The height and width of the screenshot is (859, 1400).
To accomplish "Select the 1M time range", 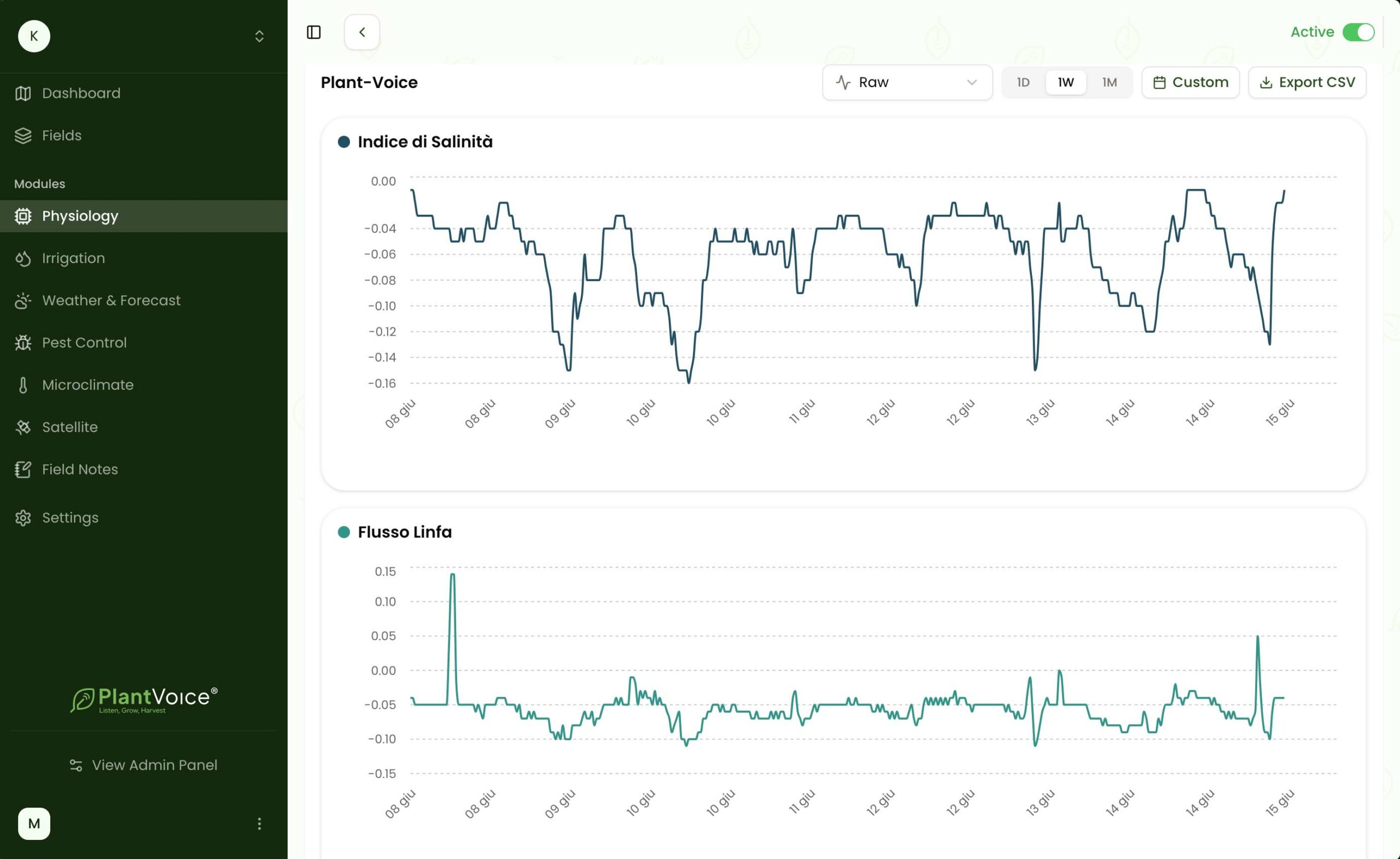I will [1109, 83].
